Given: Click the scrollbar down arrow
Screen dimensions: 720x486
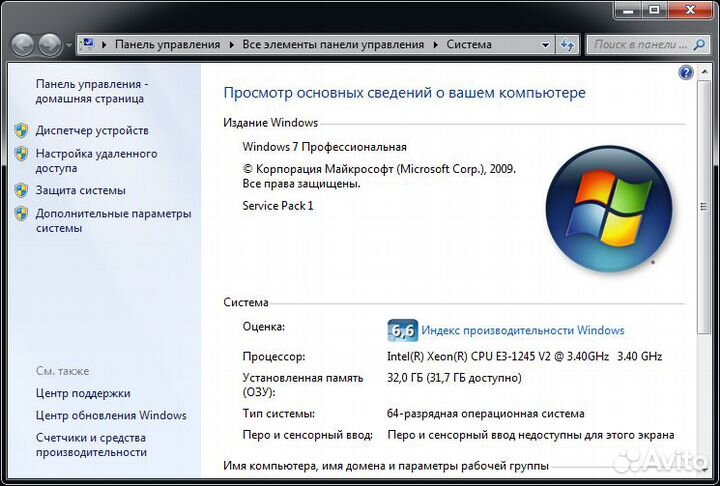Looking at the screenshot, I should click(x=703, y=469).
